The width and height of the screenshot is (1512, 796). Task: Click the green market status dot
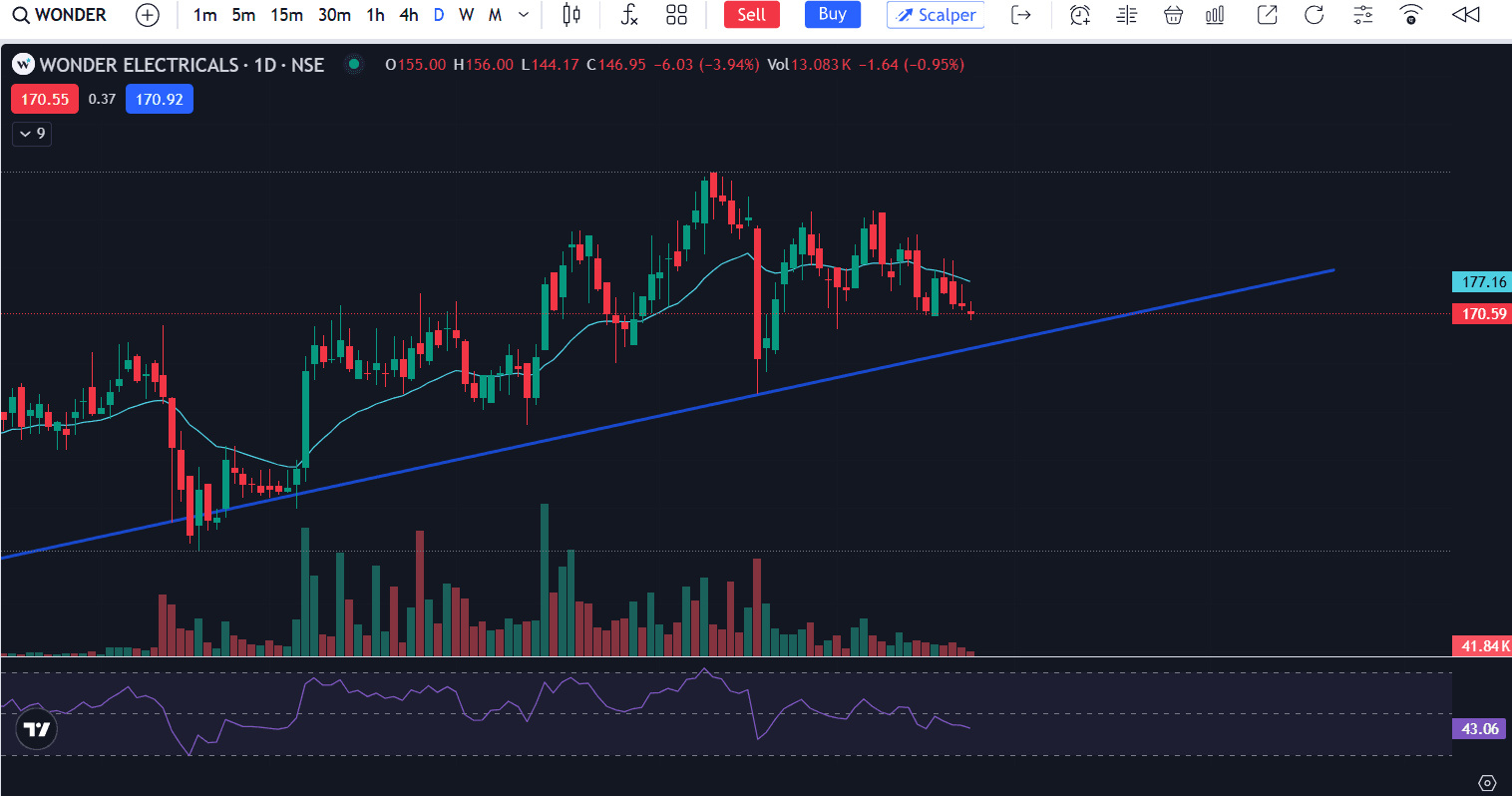pyautogui.click(x=353, y=65)
